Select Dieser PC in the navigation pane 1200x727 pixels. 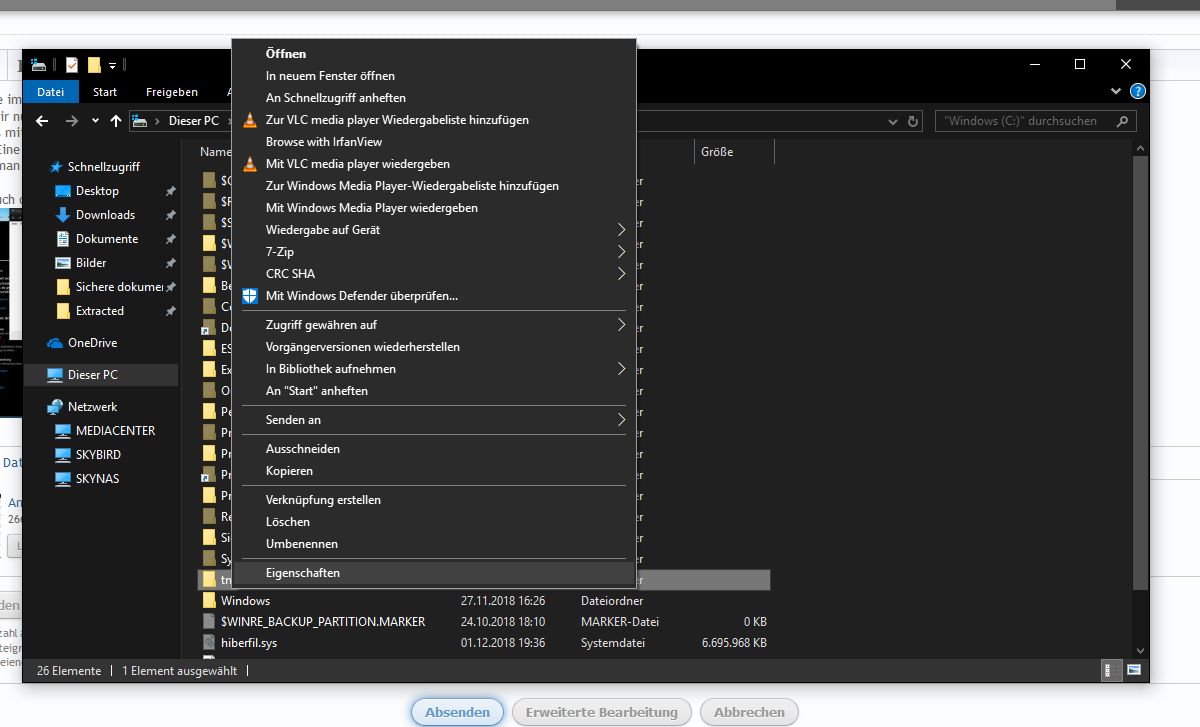pos(101,375)
